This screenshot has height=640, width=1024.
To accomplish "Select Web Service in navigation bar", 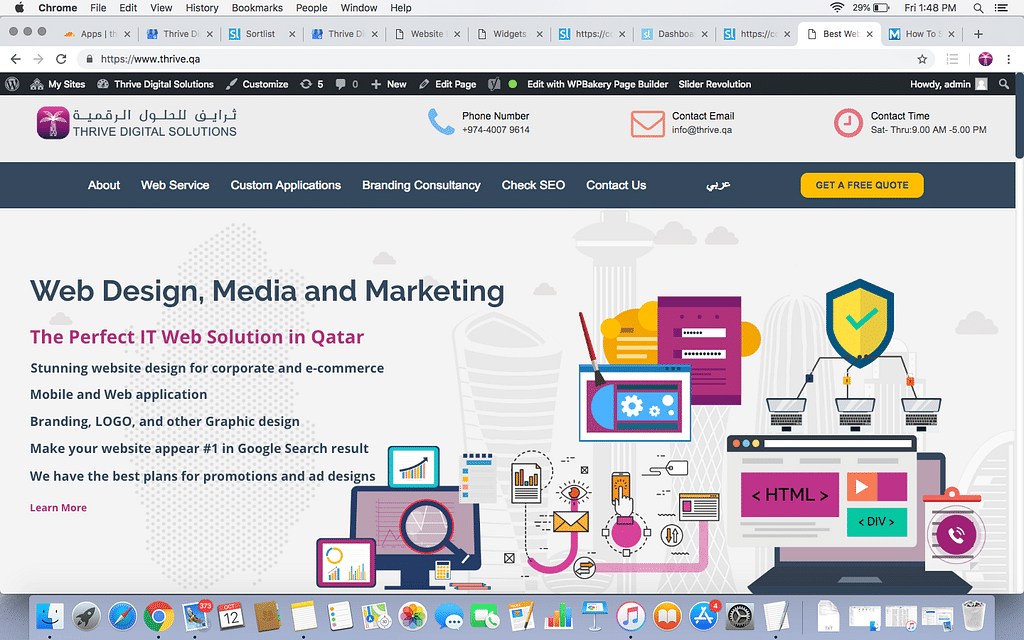I will point(175,185).
